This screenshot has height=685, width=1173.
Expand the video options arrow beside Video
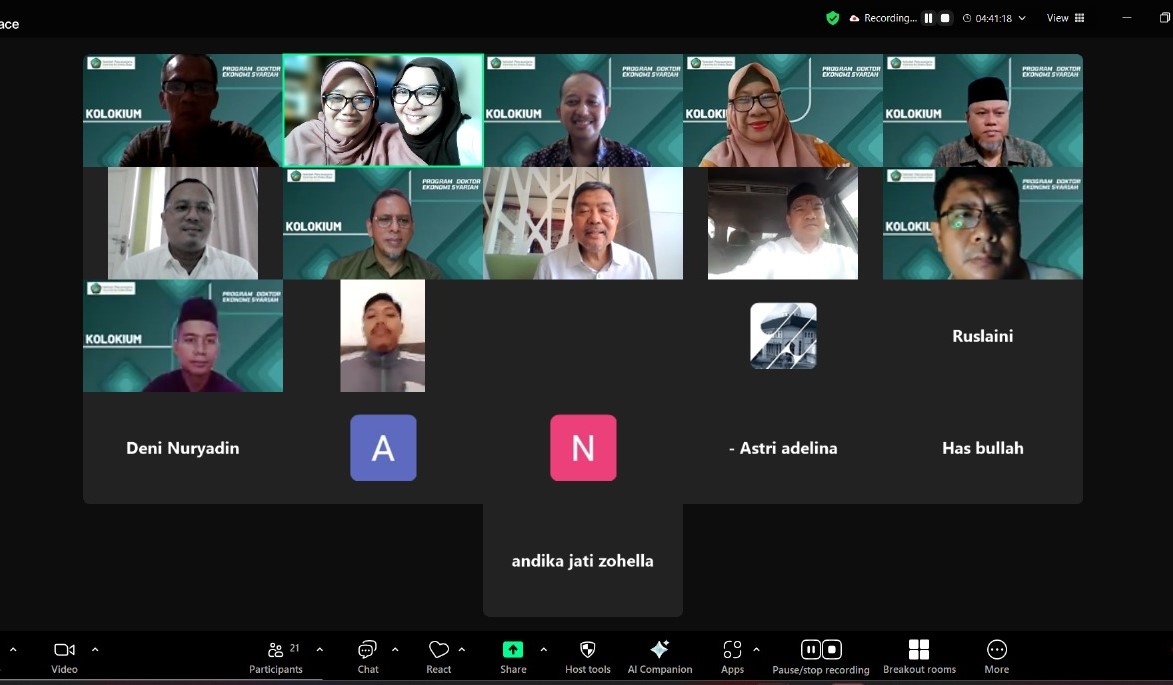coord(95,650)
